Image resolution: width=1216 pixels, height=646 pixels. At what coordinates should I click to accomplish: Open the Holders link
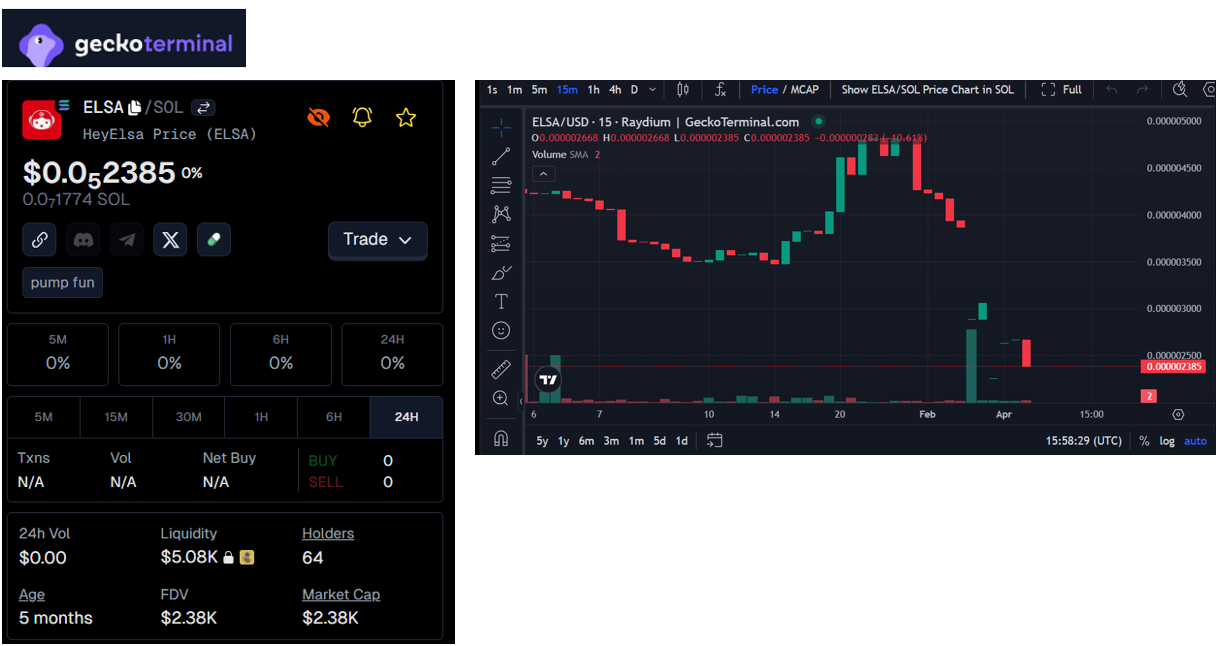click(x=328, y=534)
